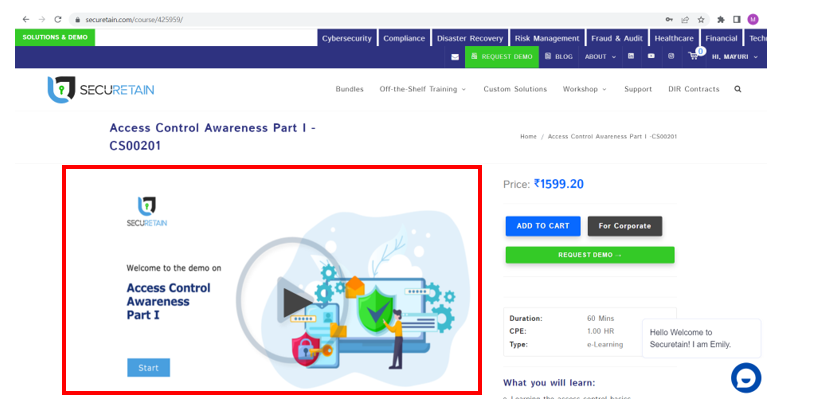
Task: Go back with the browser back arrow
Action: pos(26,19)
